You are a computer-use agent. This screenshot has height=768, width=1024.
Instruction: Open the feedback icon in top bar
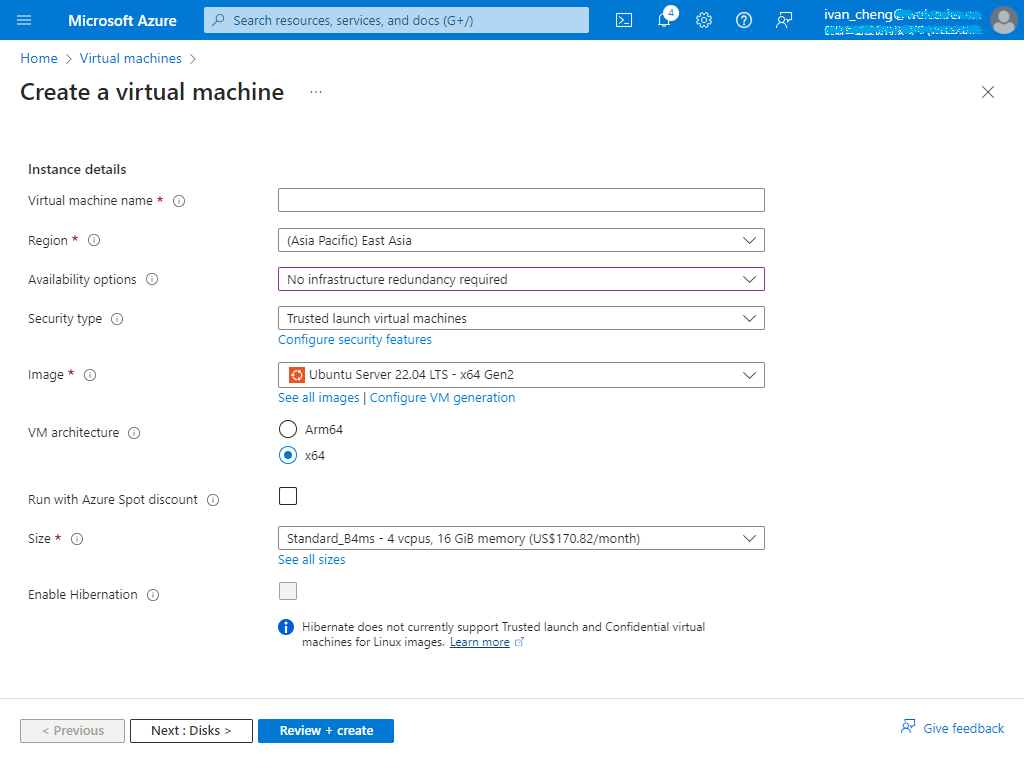point(784,20)
